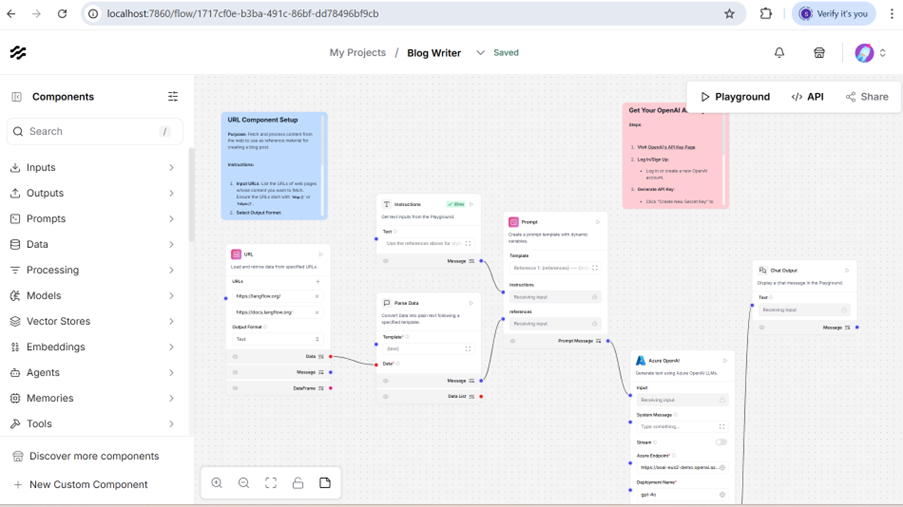
Task: Remove the docs.langflow.org URL entry
Action: point(317,312)
